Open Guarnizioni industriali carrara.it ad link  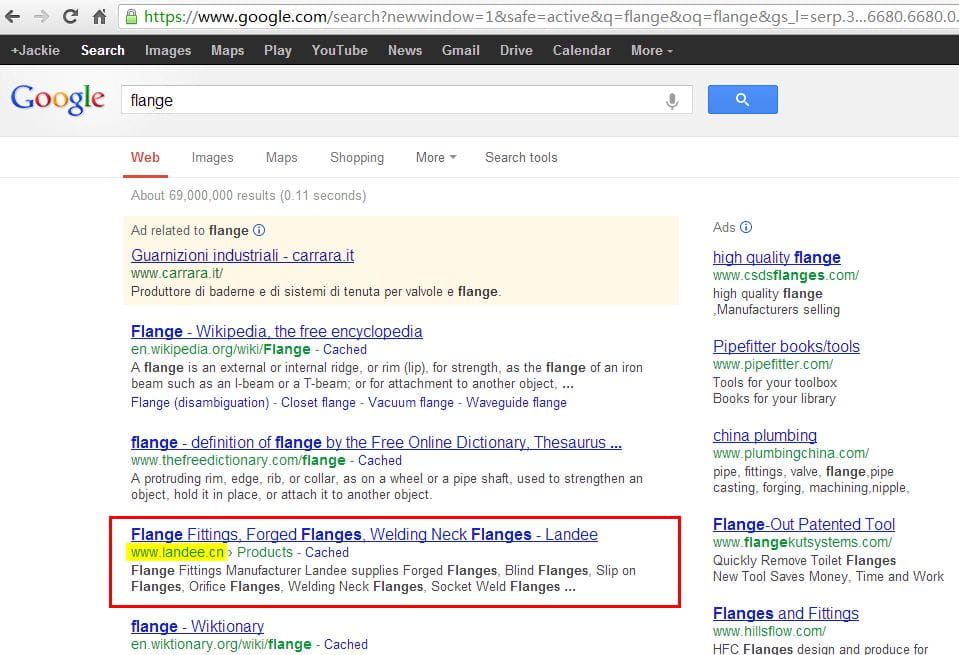(242, 255)
